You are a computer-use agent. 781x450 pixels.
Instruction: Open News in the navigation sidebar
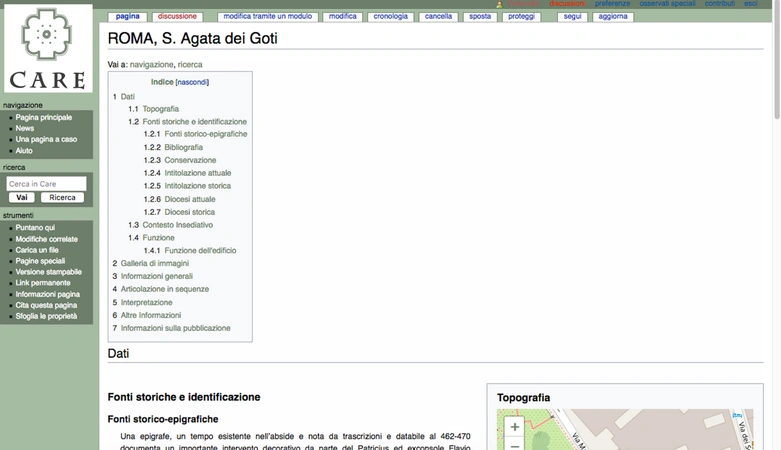24,129
